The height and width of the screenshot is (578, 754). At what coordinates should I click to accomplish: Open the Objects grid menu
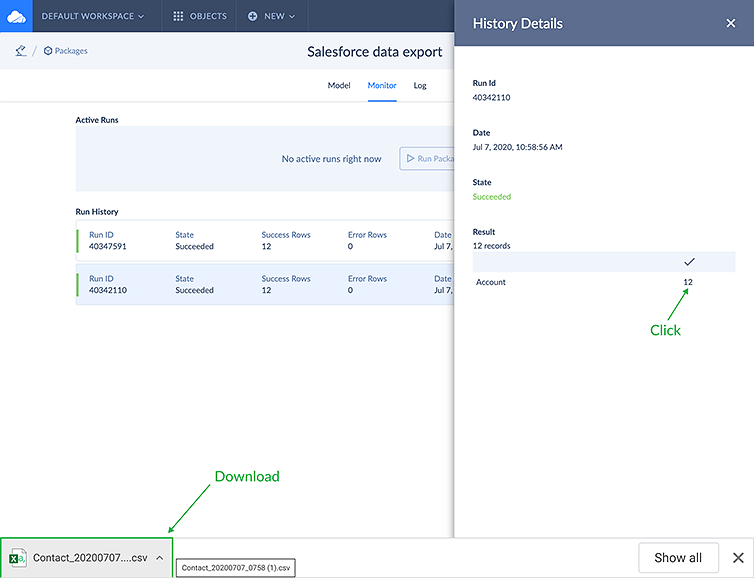(x=200, y=16)
